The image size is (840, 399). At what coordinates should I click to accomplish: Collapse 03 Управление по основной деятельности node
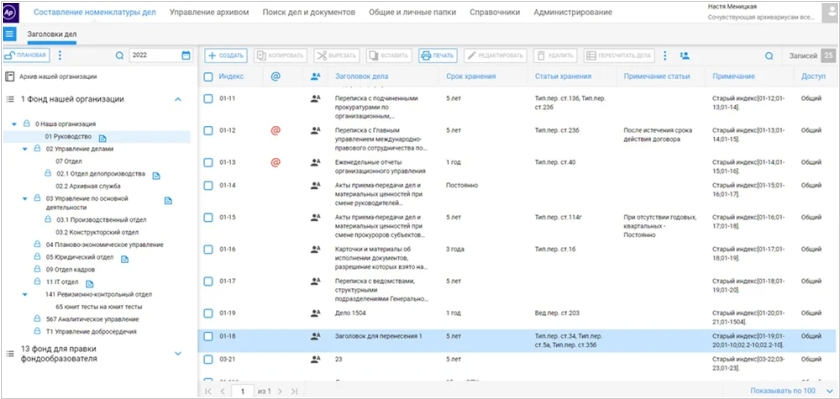pos(25,199)
